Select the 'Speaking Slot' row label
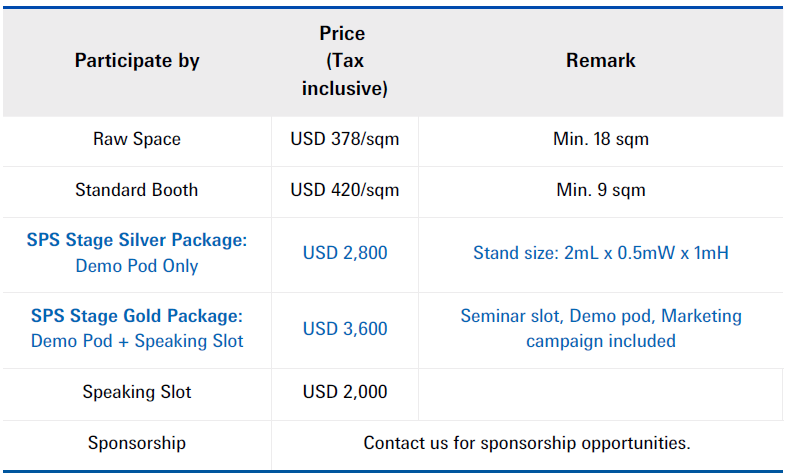This screenshot has width=787, height=476. (x=137, y=392)
